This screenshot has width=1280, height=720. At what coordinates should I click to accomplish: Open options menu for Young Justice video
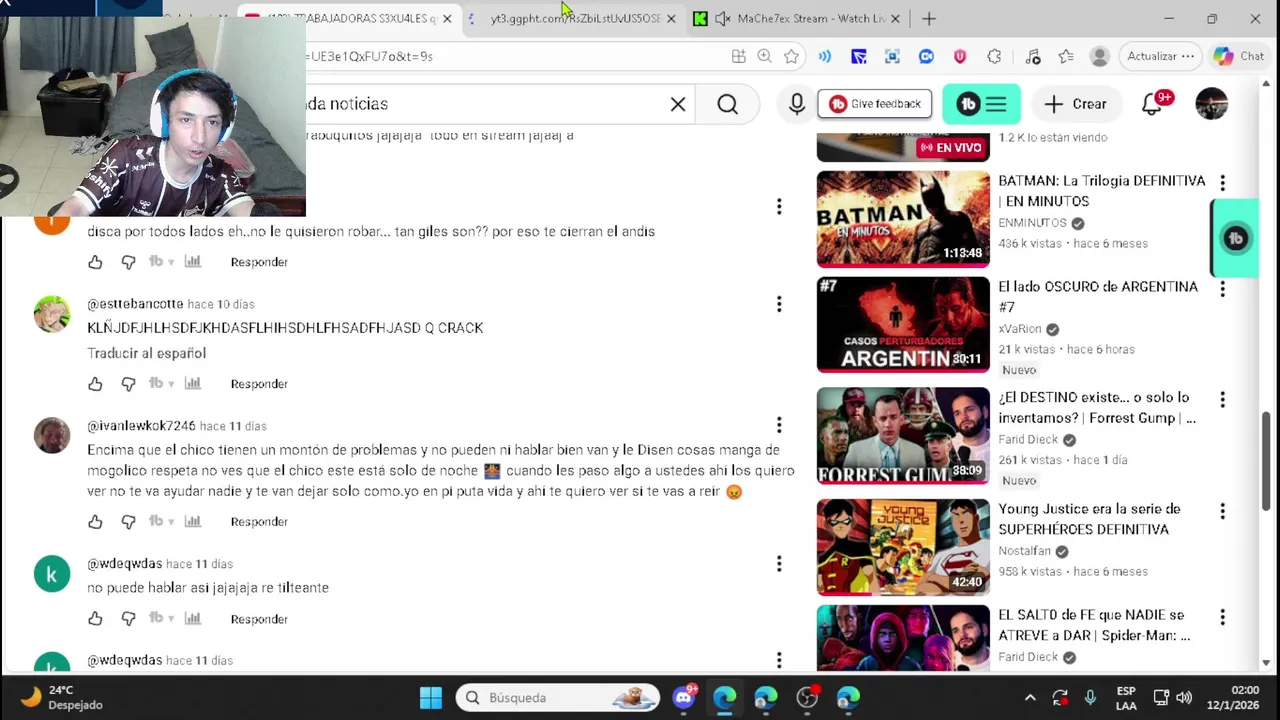(1222, 511)
